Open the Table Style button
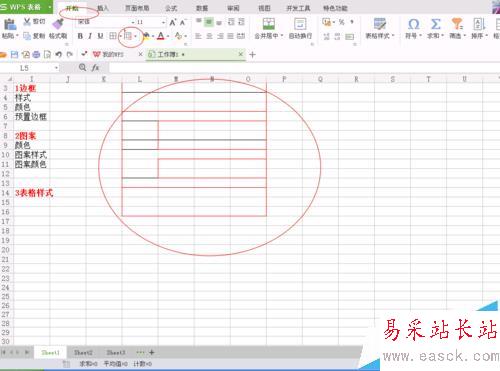Image resolution: width=500 pixels, height=371 pixels. [x=380, y=28]
